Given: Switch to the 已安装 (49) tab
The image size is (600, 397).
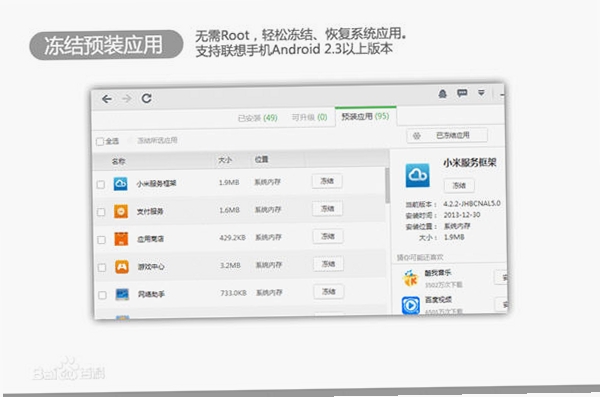Looking at the screenshot, I should tap(258, 118).
